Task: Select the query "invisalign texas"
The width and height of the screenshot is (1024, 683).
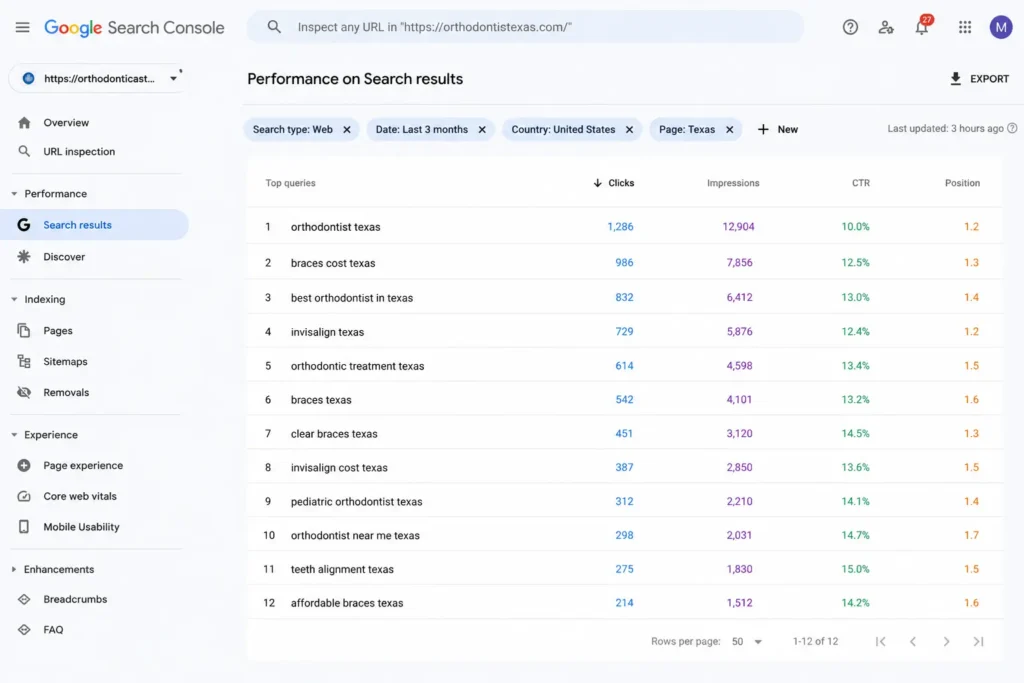Action: [x=327, y=332]
